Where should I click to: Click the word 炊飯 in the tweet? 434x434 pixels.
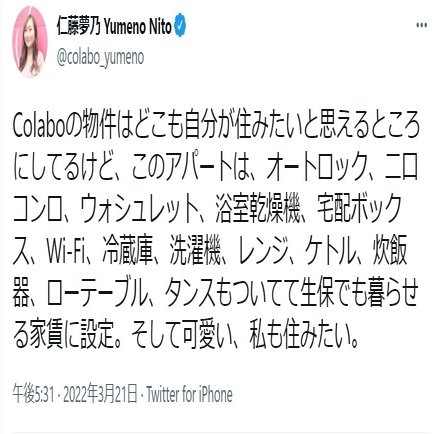point(389,251)
